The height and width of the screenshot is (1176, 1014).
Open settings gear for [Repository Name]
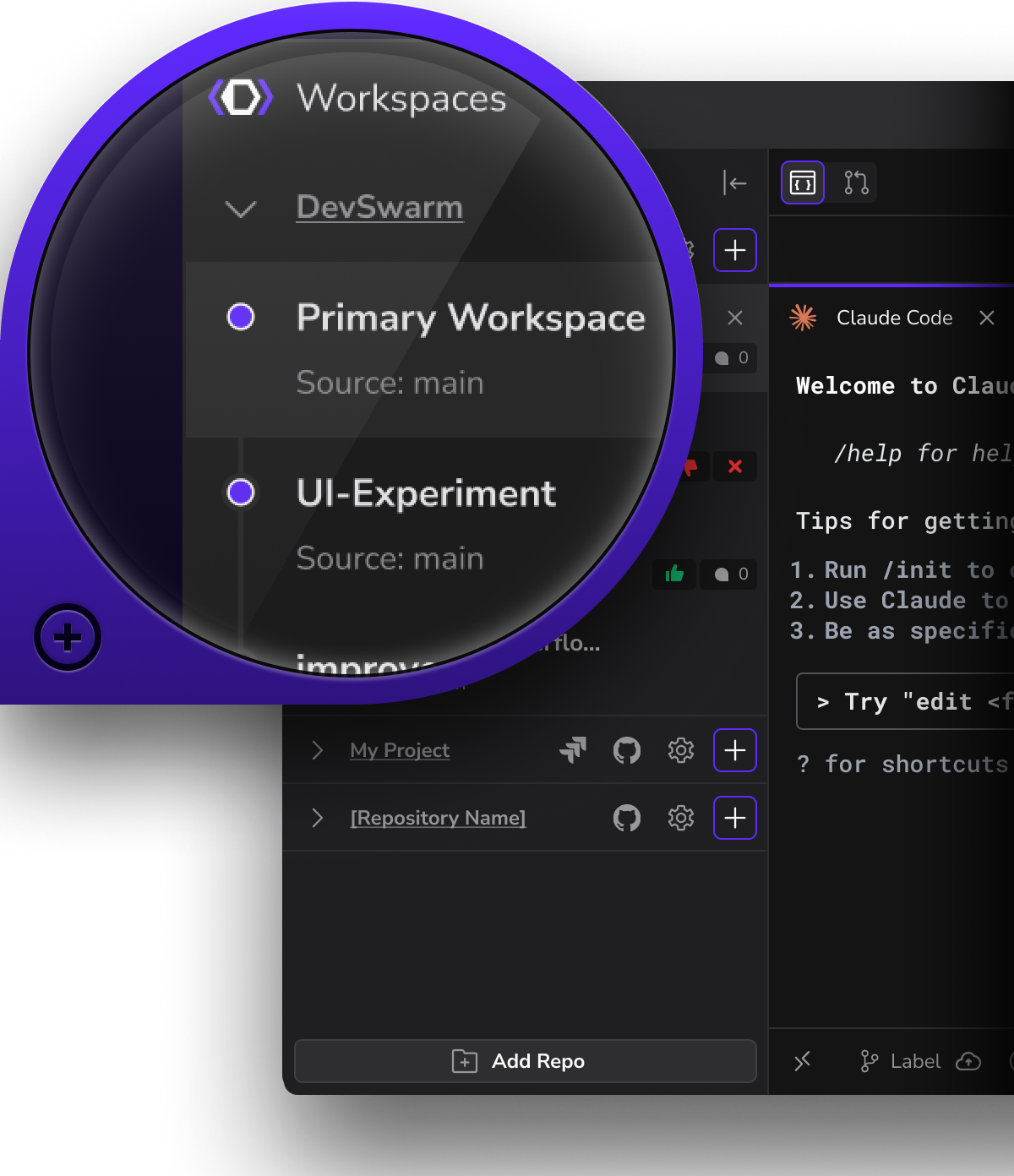tap(681, 818)
